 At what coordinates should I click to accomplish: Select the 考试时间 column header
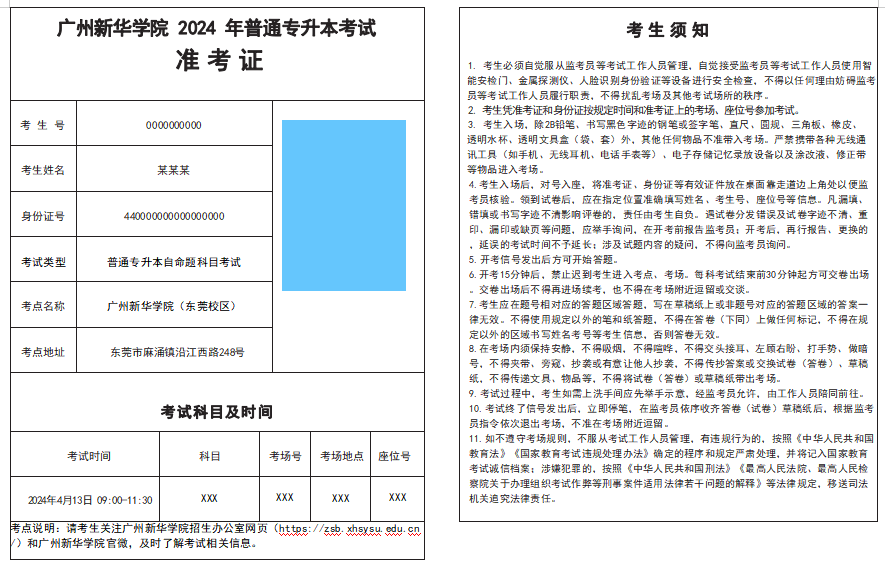pyautogui.click(x=89, y=456)
